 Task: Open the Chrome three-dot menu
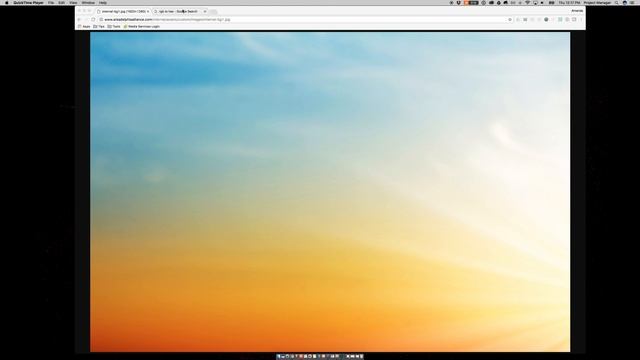(x=581, y=20)
